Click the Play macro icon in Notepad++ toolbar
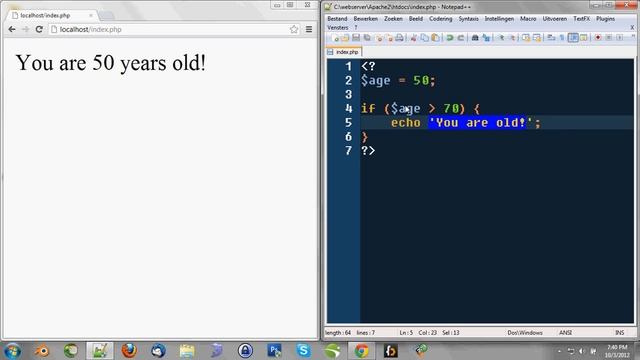 click(x=620, y=38)
